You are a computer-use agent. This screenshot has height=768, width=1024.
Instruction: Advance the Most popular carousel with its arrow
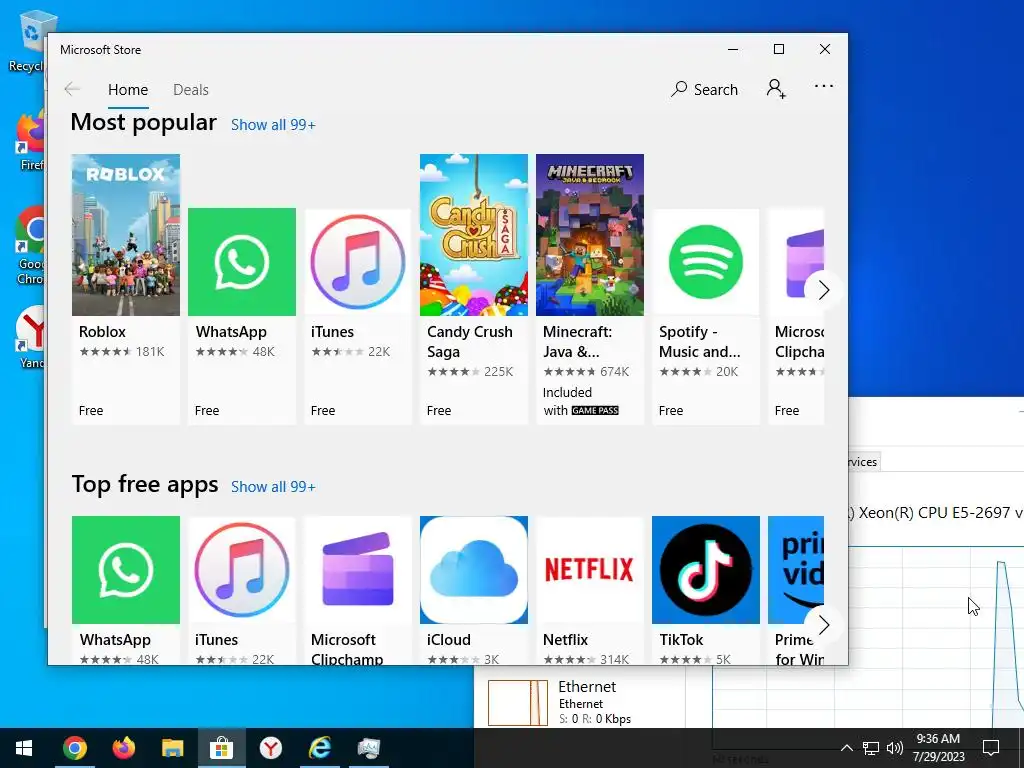point(823,290)
